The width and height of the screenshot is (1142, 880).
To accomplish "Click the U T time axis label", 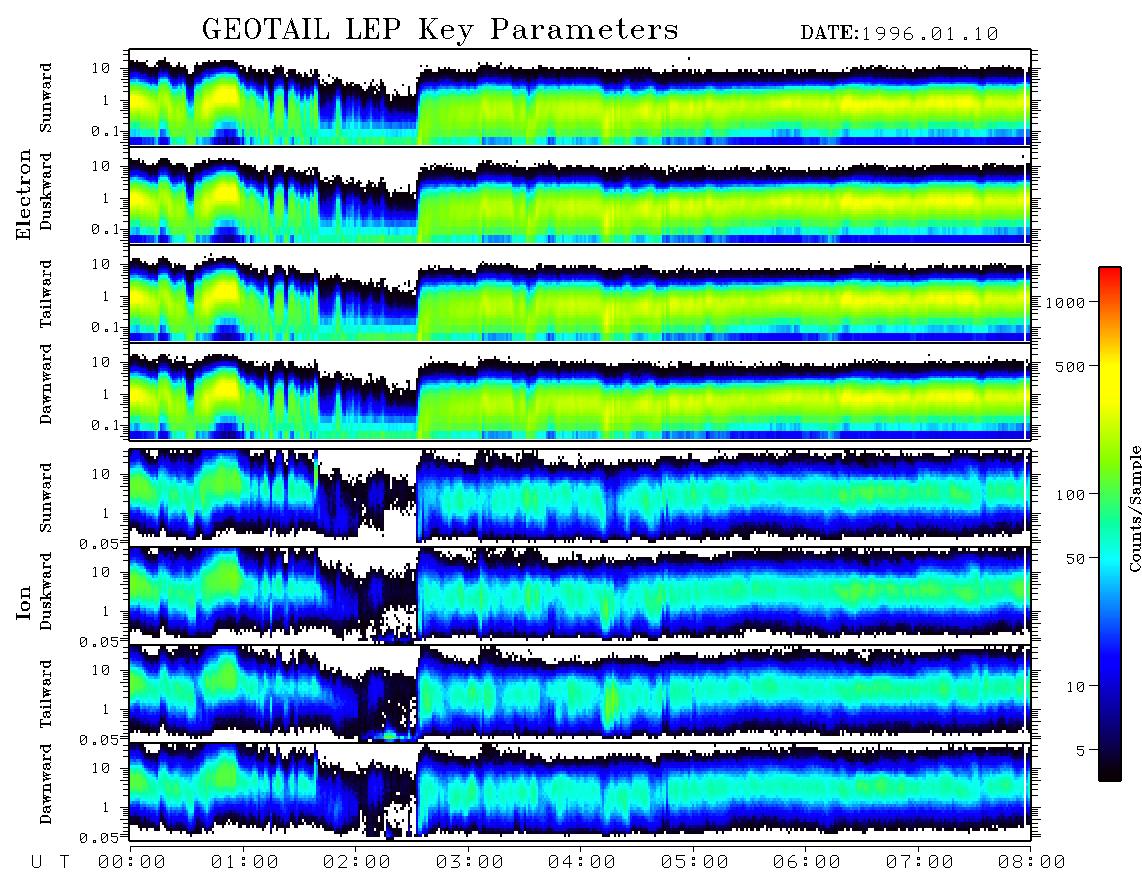I will point(51,863).
